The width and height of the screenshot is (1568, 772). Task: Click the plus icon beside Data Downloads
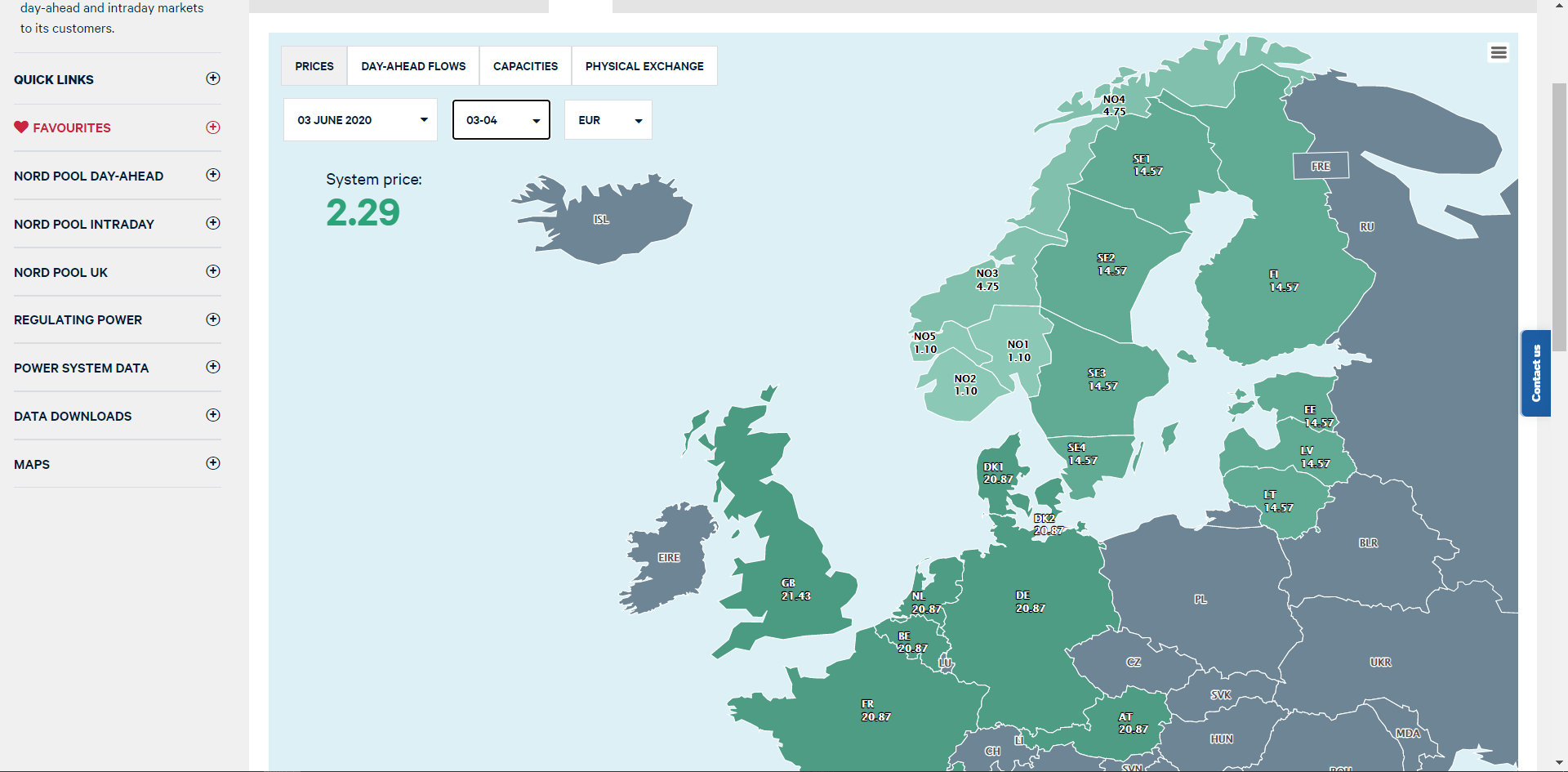pyautogui.click(x=213, y=415)
